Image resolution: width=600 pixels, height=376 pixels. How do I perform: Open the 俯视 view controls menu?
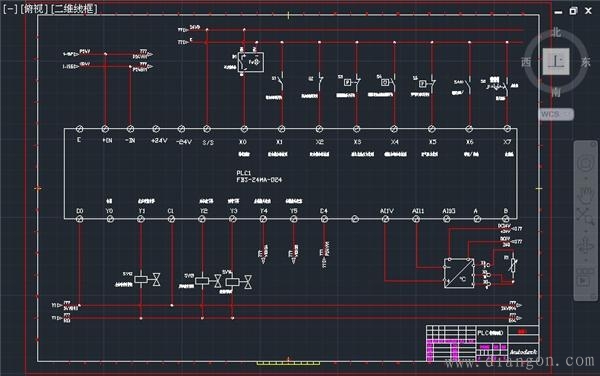click(x=34, y=8)
